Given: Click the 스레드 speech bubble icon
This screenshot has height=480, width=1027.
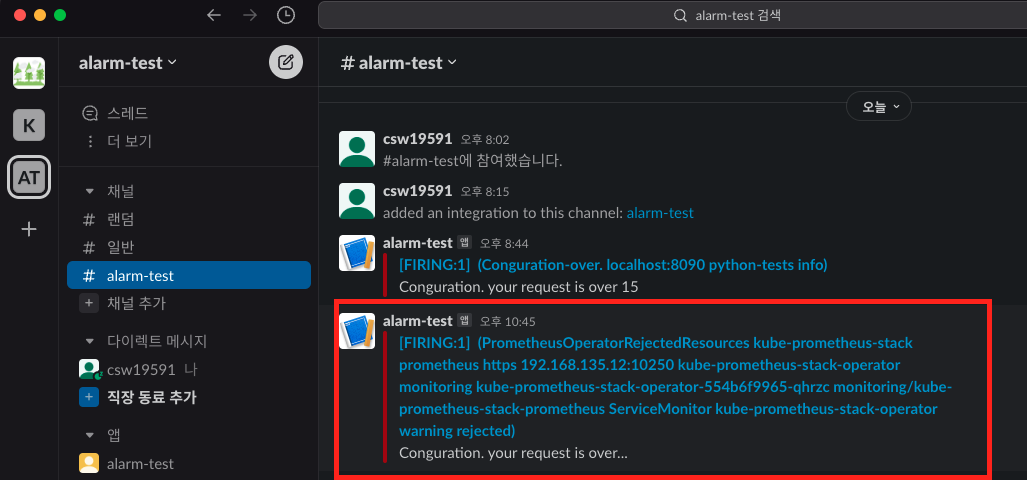Looking at the screenshot, I should tap(90, 114).
